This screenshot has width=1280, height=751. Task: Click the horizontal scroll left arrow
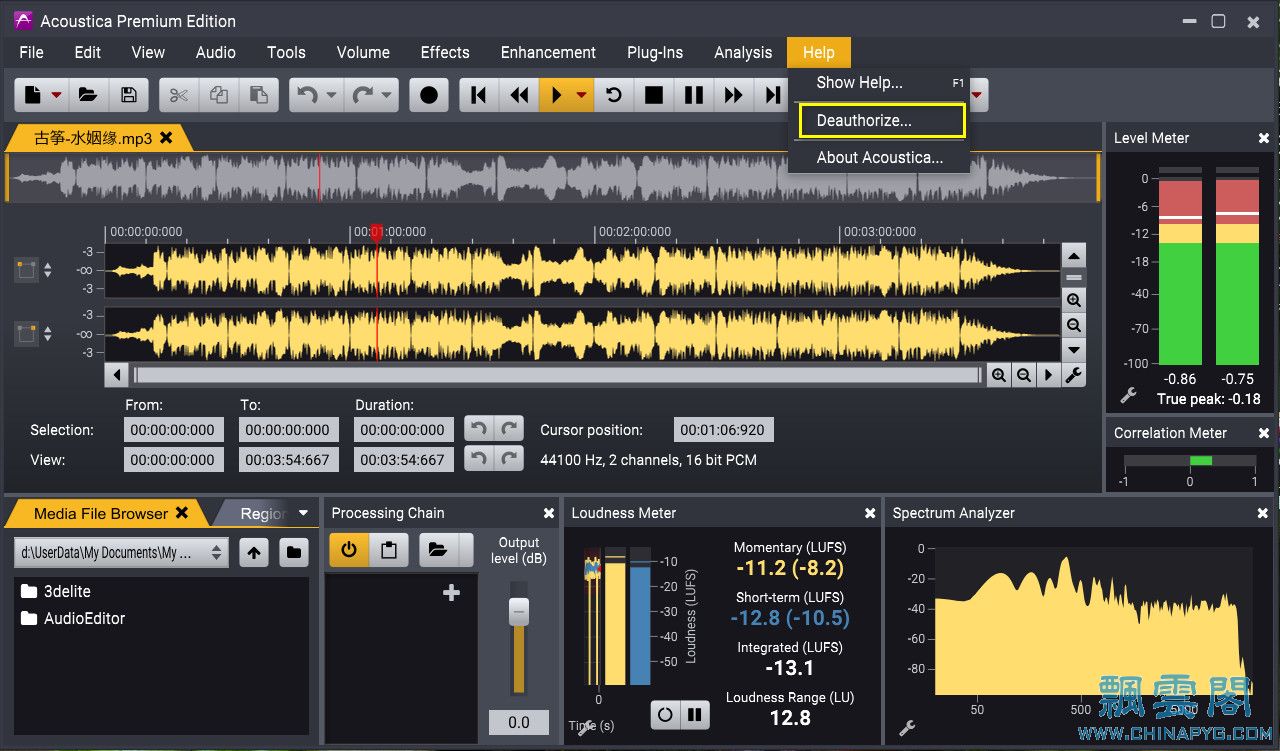(117, 375)
